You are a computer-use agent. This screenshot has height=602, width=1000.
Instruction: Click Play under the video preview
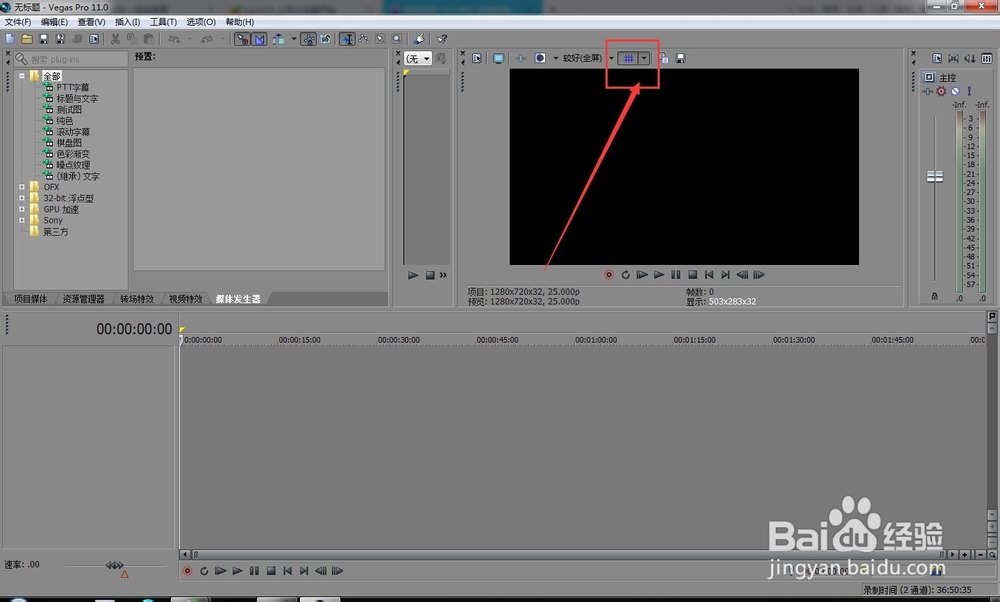point(659,275)
